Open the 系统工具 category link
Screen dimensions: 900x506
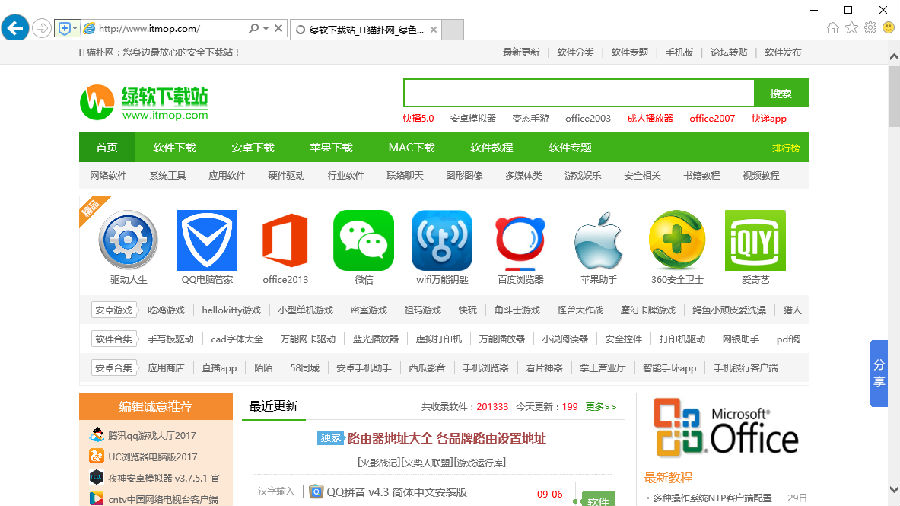click(x=168, y=176)
